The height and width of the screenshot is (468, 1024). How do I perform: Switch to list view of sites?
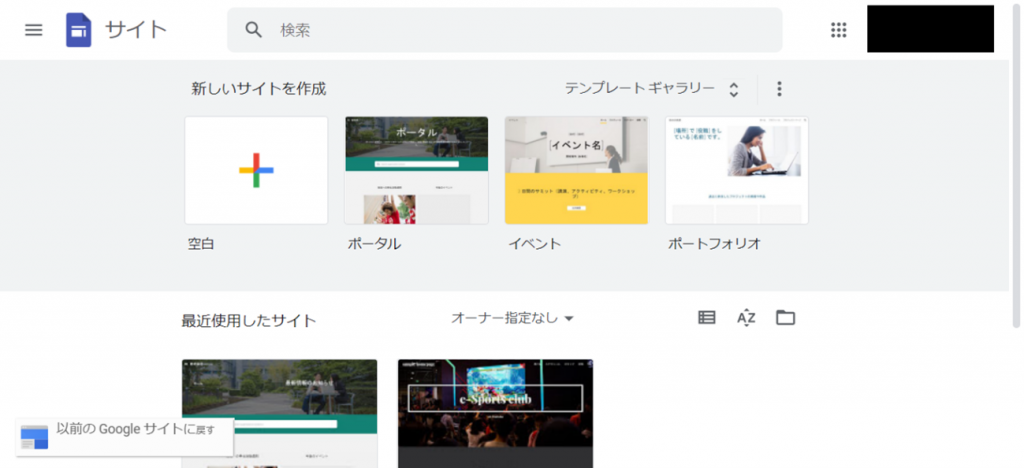[x=707, y=317]
